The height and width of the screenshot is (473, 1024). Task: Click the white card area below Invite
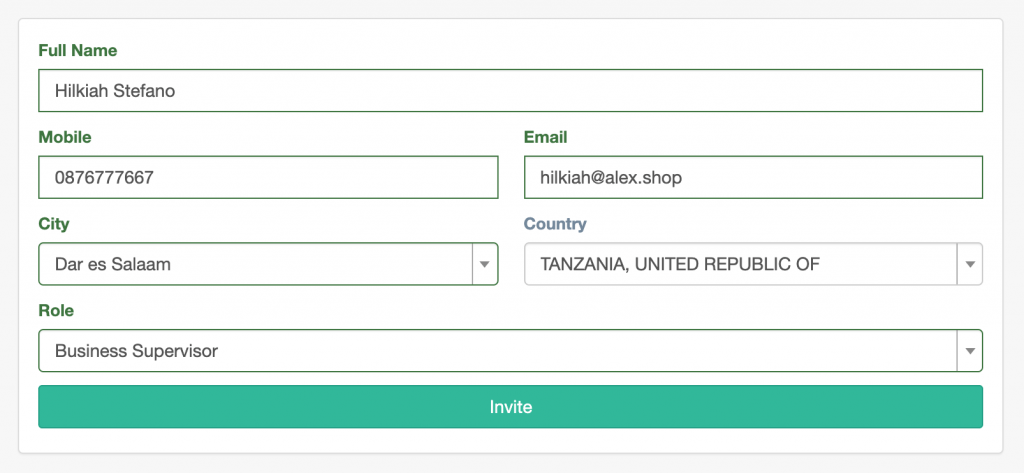[511, 440]
